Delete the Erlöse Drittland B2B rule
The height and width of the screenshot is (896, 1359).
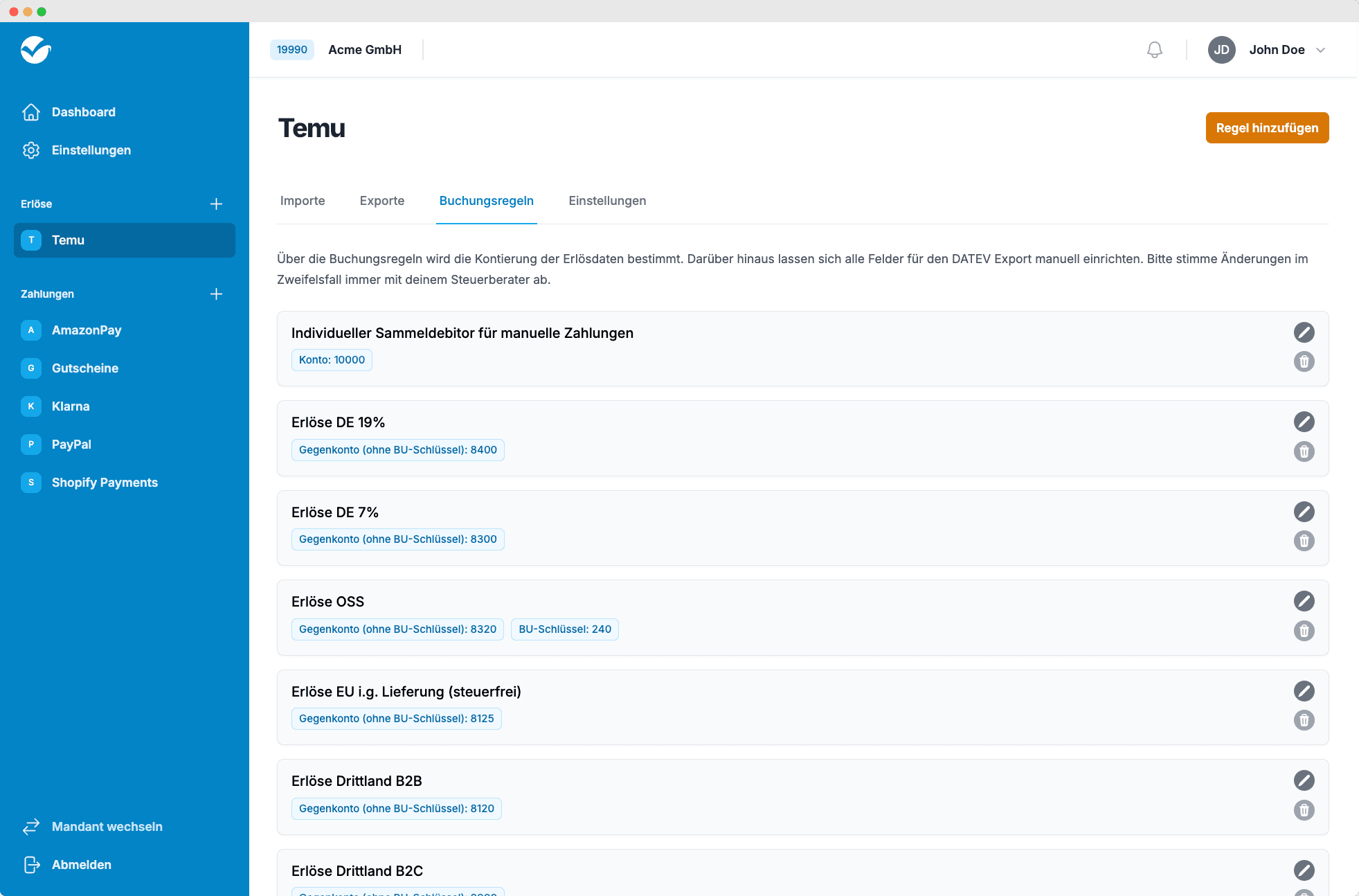coord(1304,810)
